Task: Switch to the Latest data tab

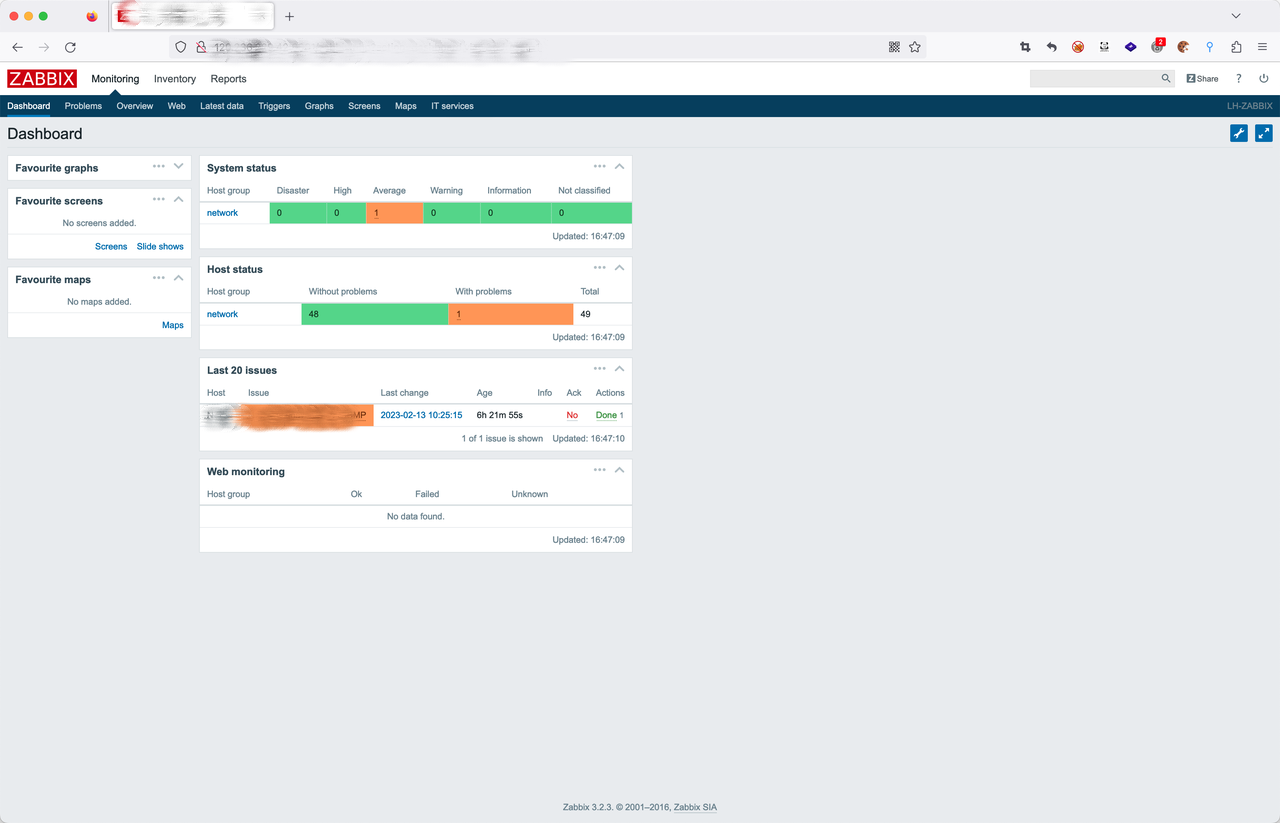Action: [x=222, y=106]
